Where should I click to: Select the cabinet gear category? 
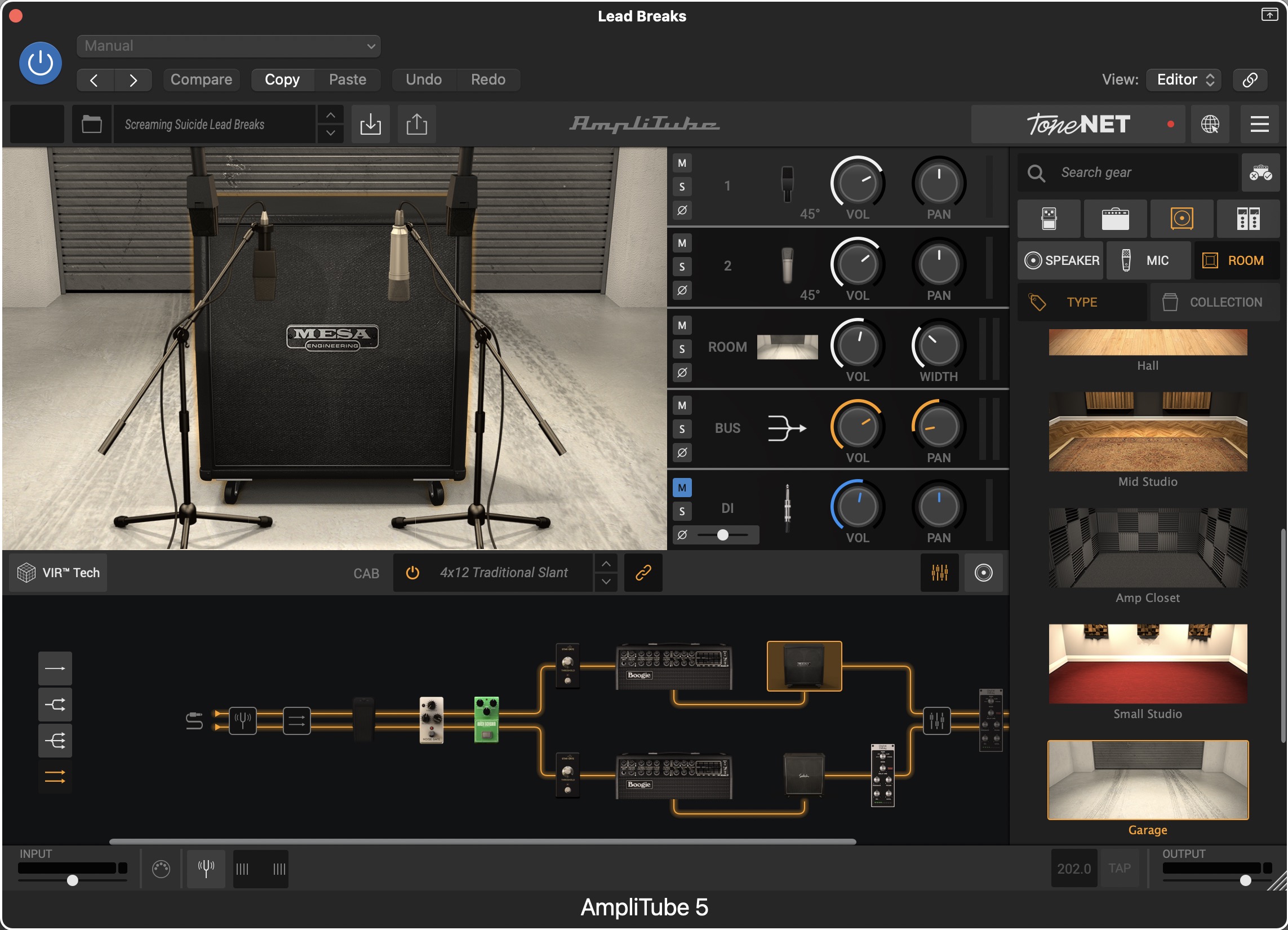pyautogui.click(x=1182, y=219)
